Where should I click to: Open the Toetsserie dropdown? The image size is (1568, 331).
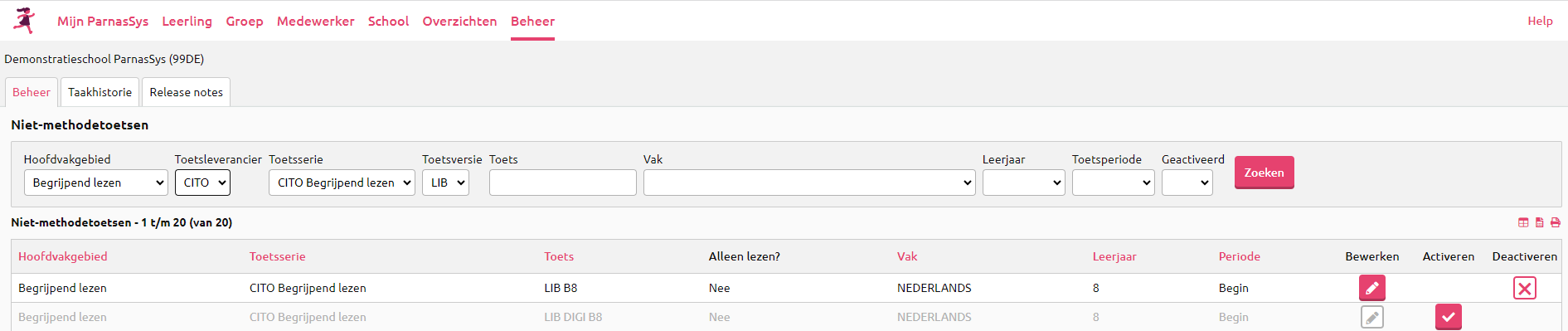click(342, 183)
